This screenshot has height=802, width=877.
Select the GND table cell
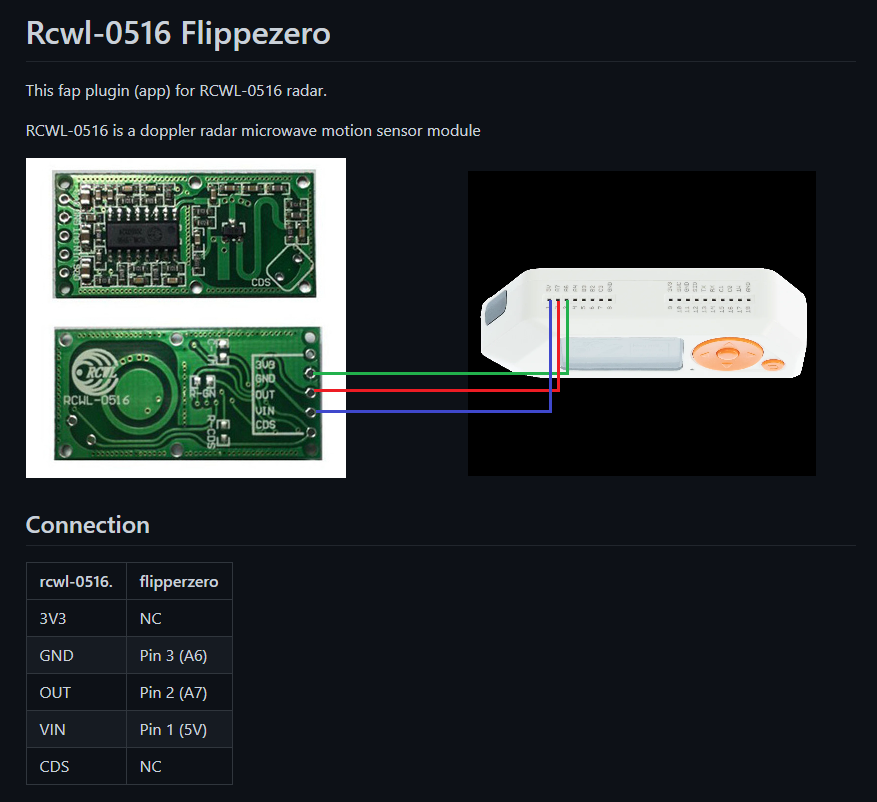pos(76,655)
